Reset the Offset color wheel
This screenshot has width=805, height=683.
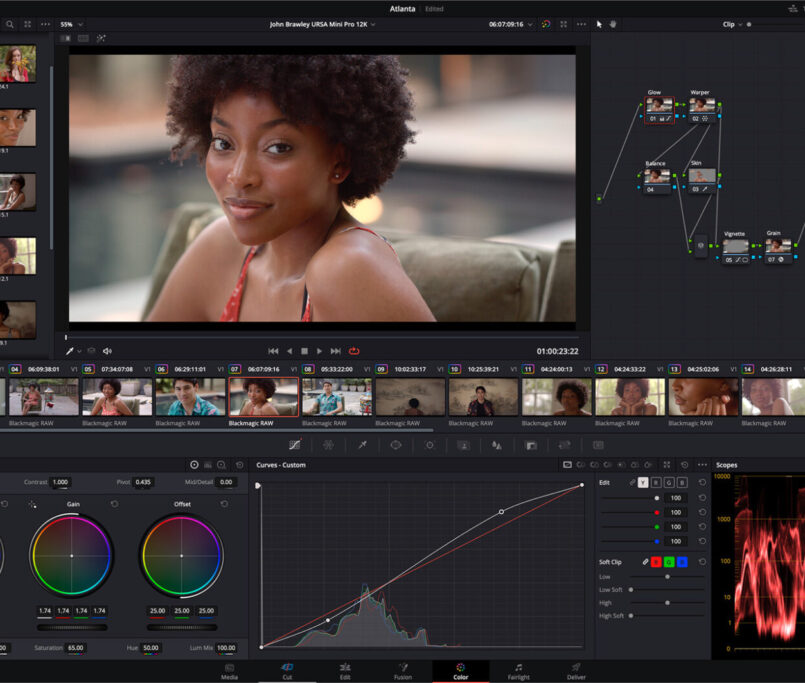coord(224,504)
